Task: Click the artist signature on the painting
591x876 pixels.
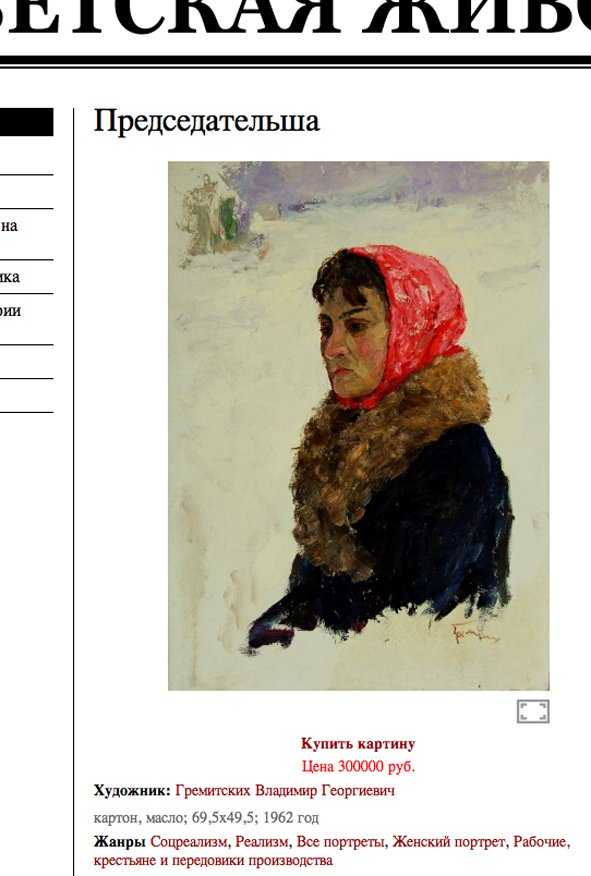Action: pyautogui.click(x=475, y=633)
